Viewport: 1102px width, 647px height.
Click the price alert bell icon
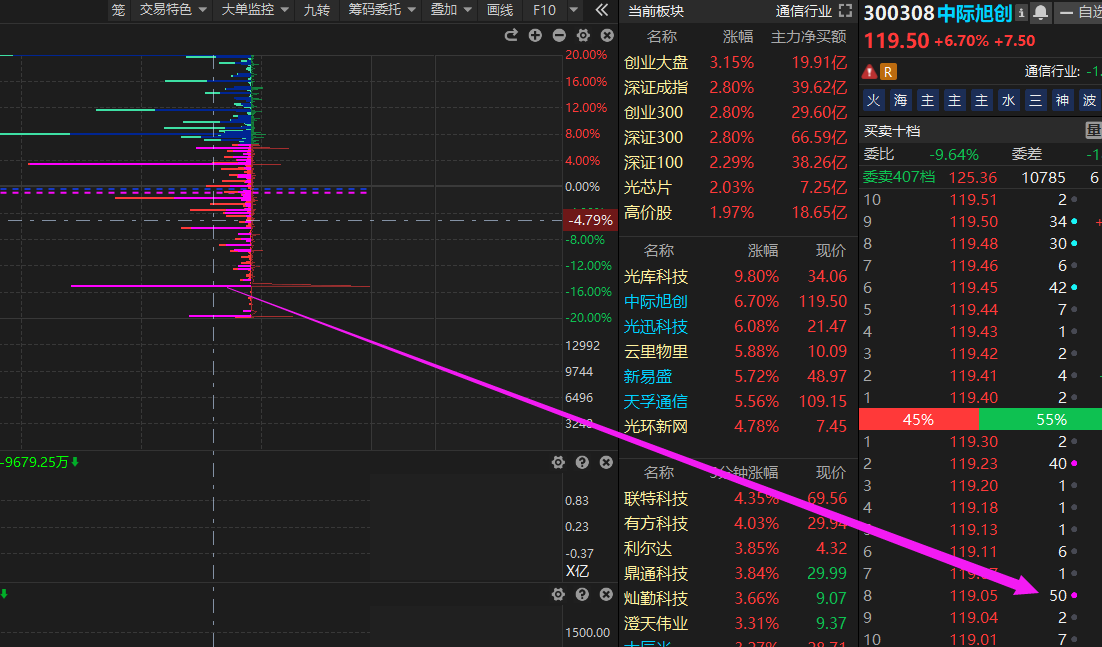(x=1041, y=13)
